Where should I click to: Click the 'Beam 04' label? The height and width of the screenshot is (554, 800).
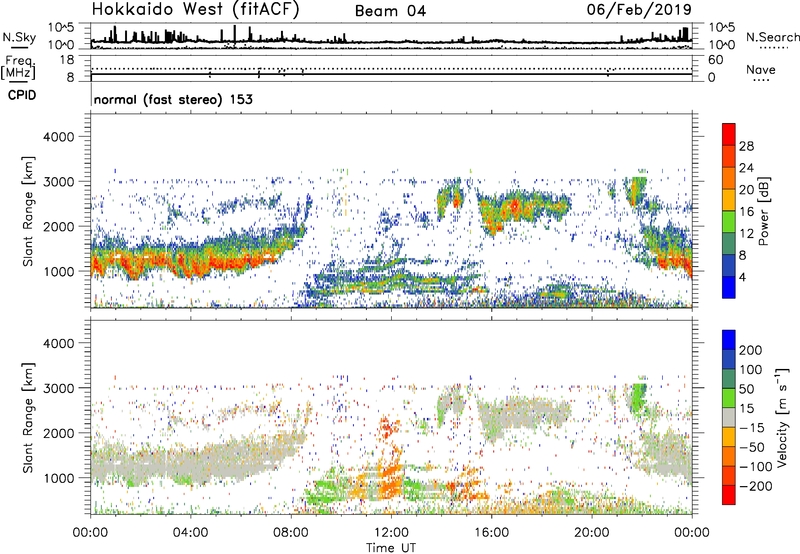390,11
